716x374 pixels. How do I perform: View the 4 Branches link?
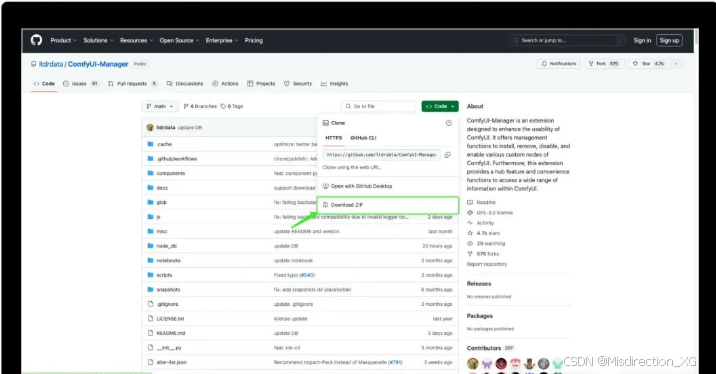(200, 106)
